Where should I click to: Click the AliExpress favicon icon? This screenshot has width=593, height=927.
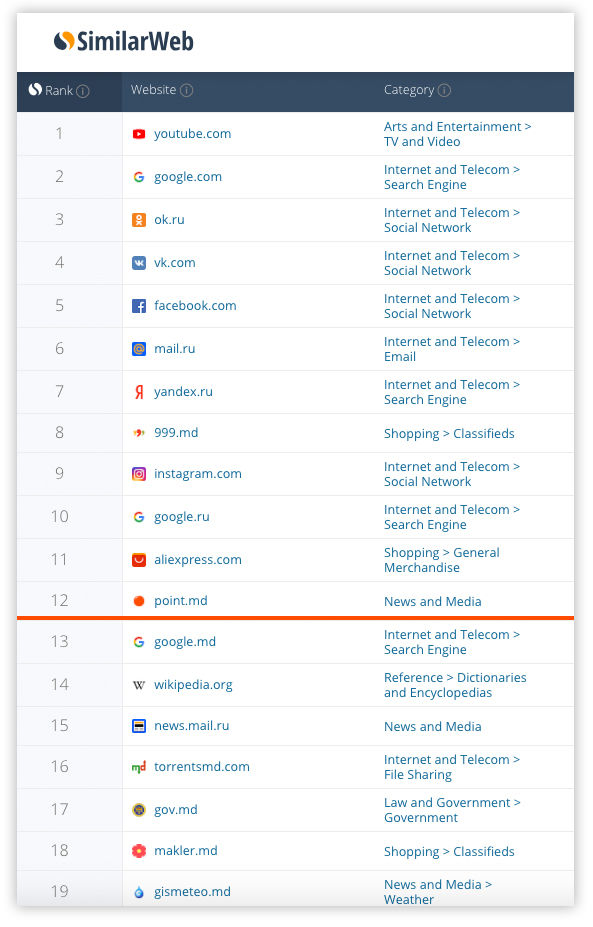(139, 560)
